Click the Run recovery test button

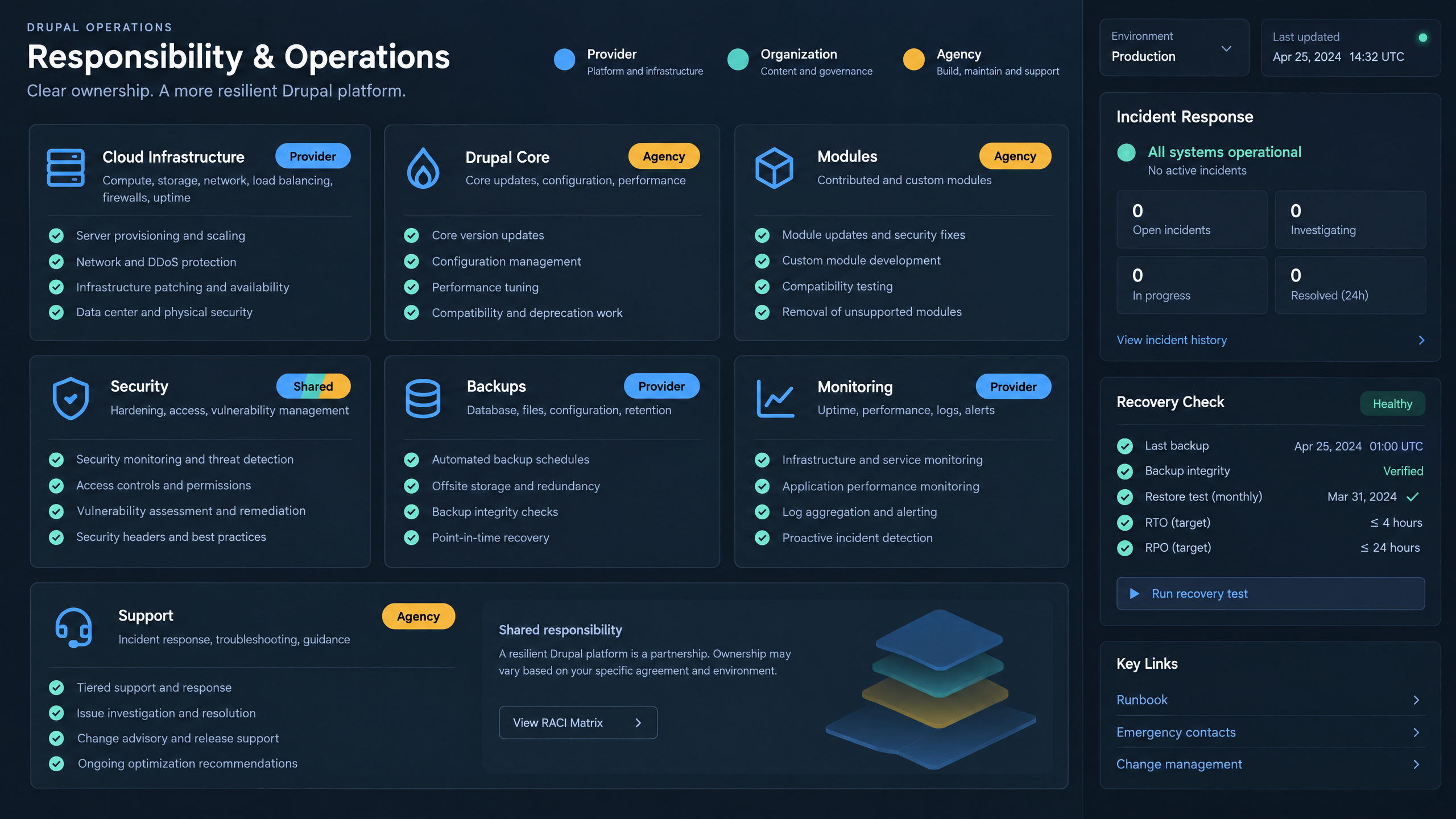(1271, 594)
